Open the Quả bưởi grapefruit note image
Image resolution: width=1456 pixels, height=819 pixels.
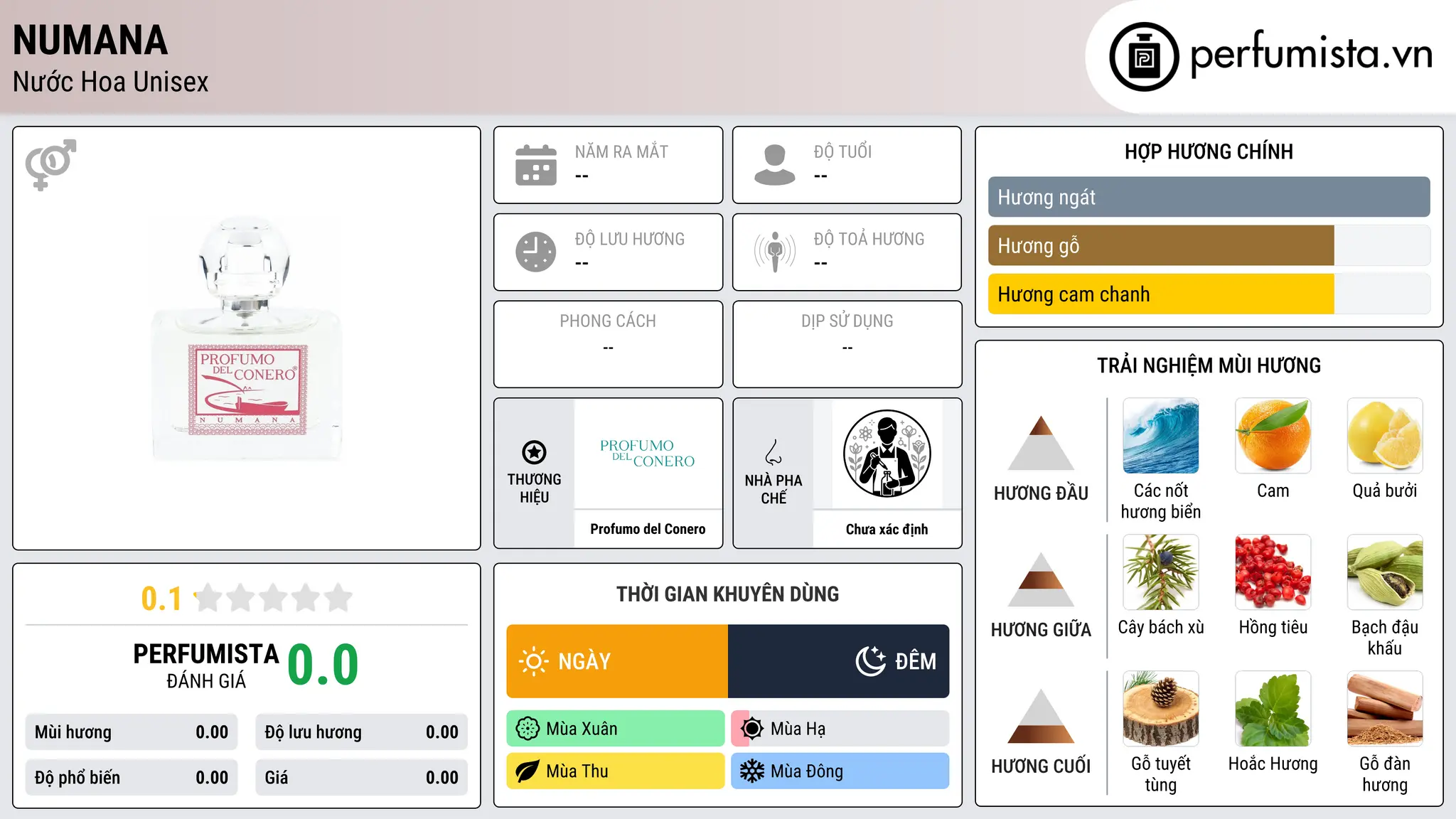(1385, 436)
